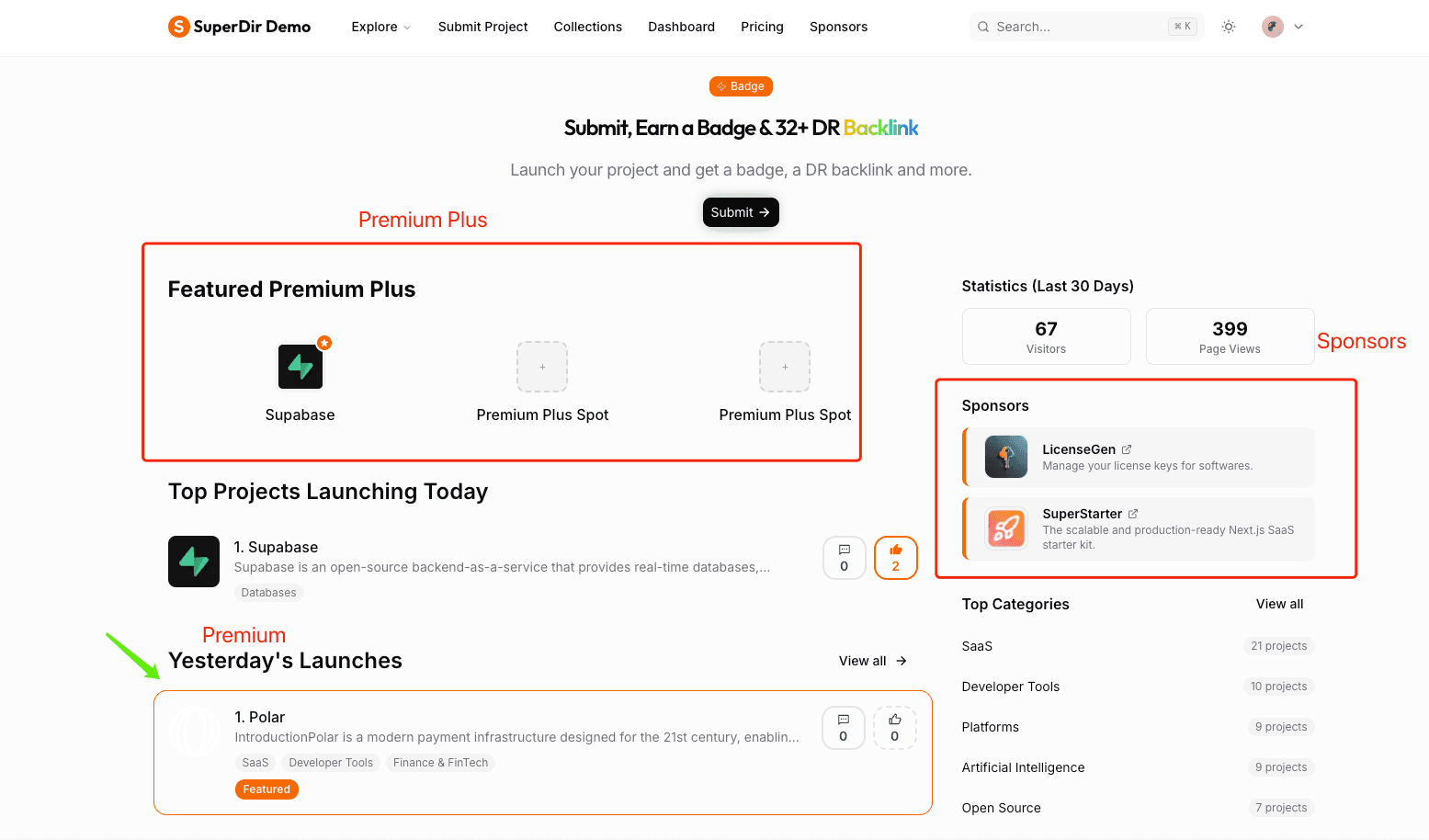Click the black Submit button
The image size is (1429, 840).
741,212
